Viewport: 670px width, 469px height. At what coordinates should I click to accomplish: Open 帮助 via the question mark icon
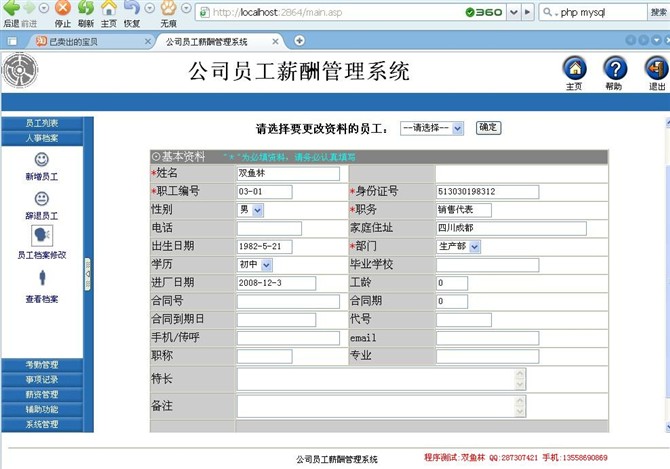point(614,68)
